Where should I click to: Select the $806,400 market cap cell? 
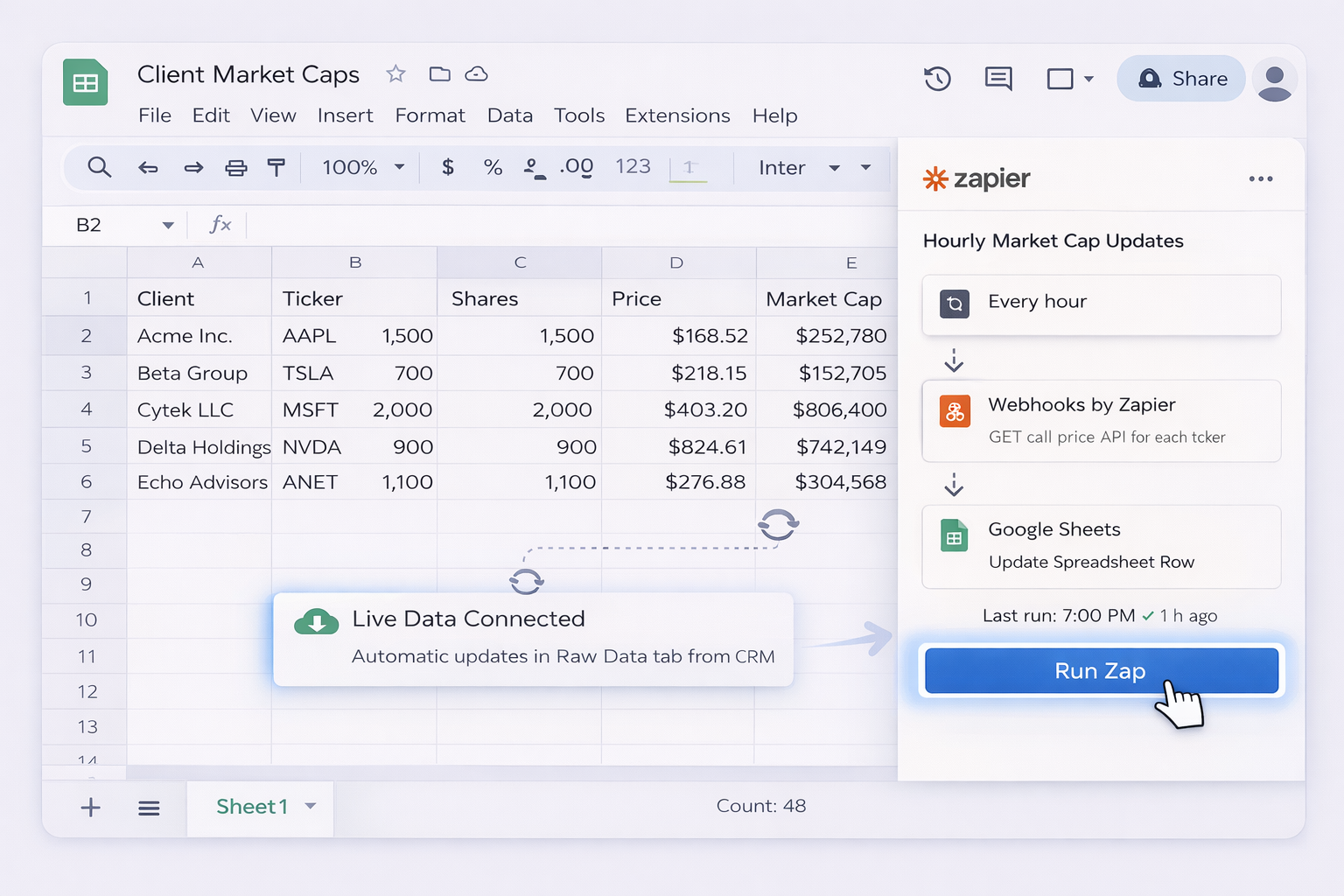[x=827, y=409]
